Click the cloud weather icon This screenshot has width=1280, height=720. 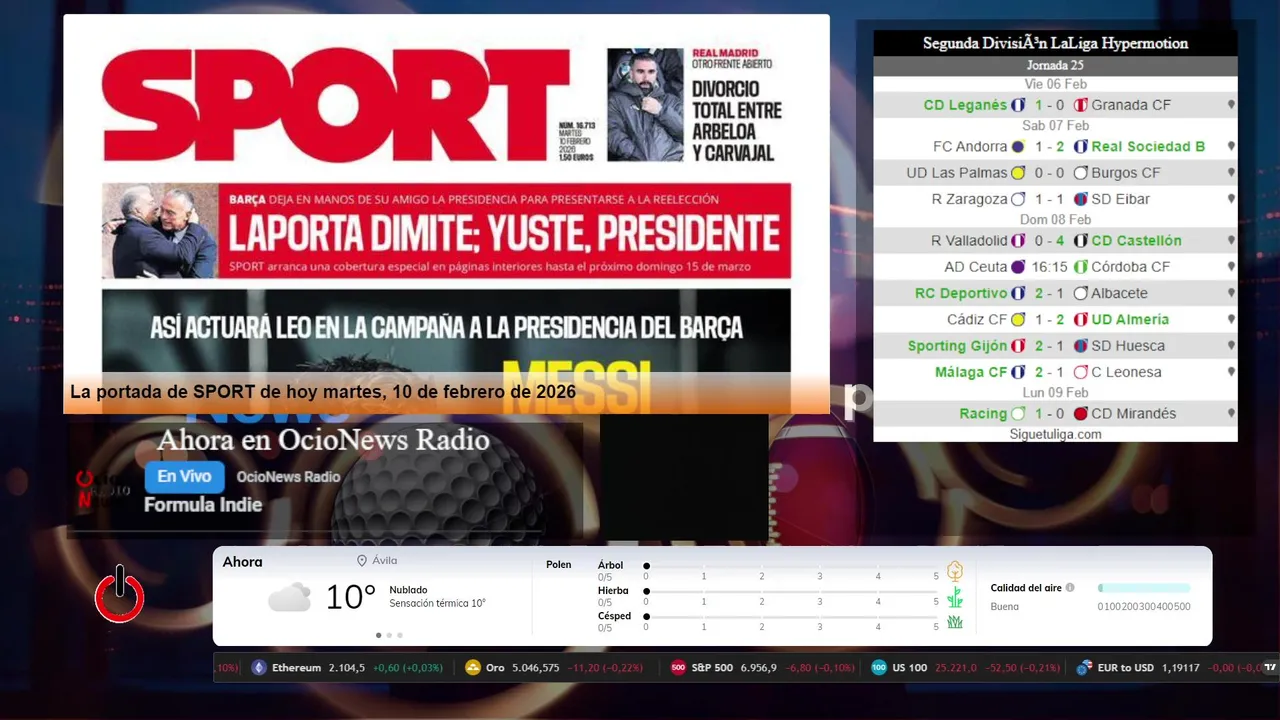click(289, 598)
